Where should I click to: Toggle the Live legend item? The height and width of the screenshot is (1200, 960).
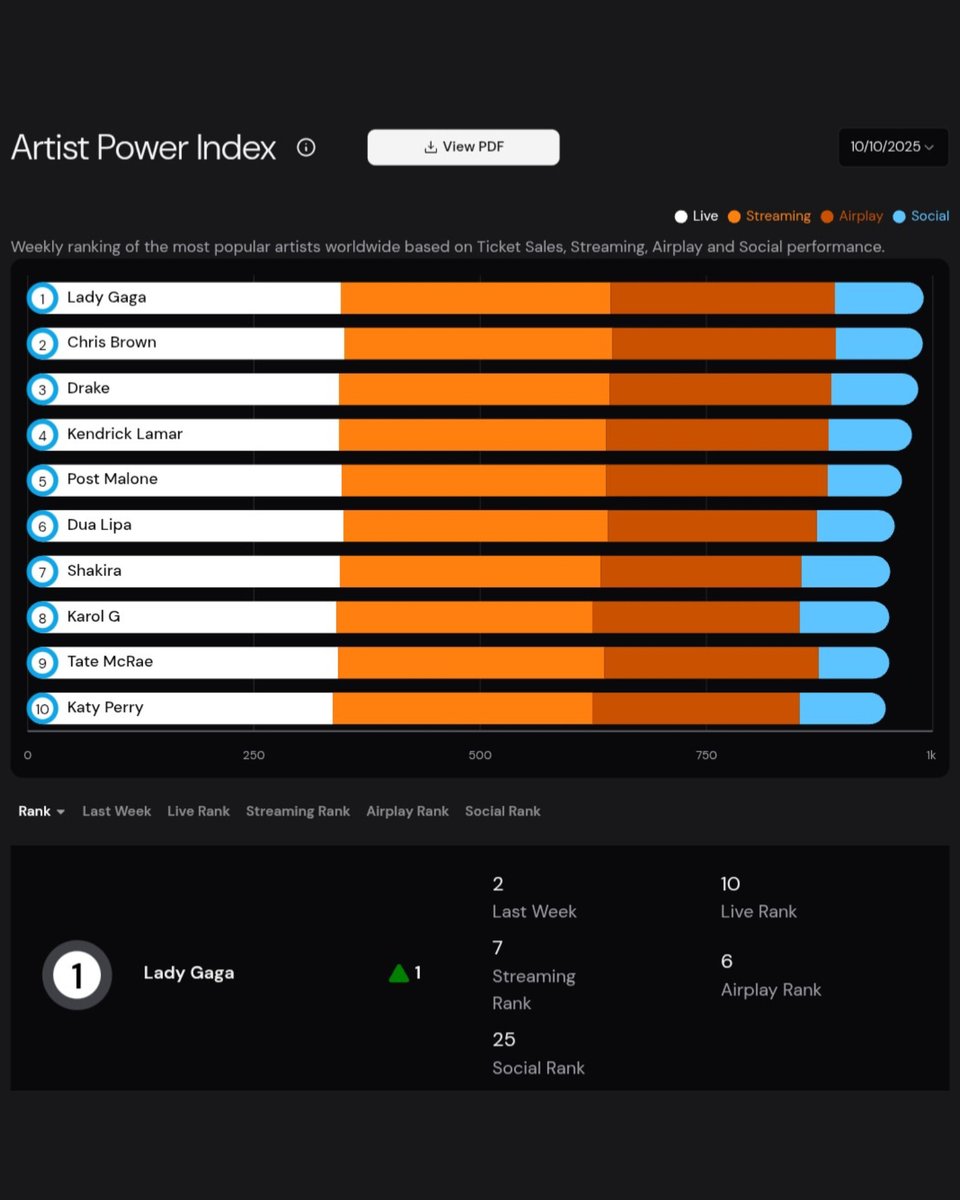697,216
